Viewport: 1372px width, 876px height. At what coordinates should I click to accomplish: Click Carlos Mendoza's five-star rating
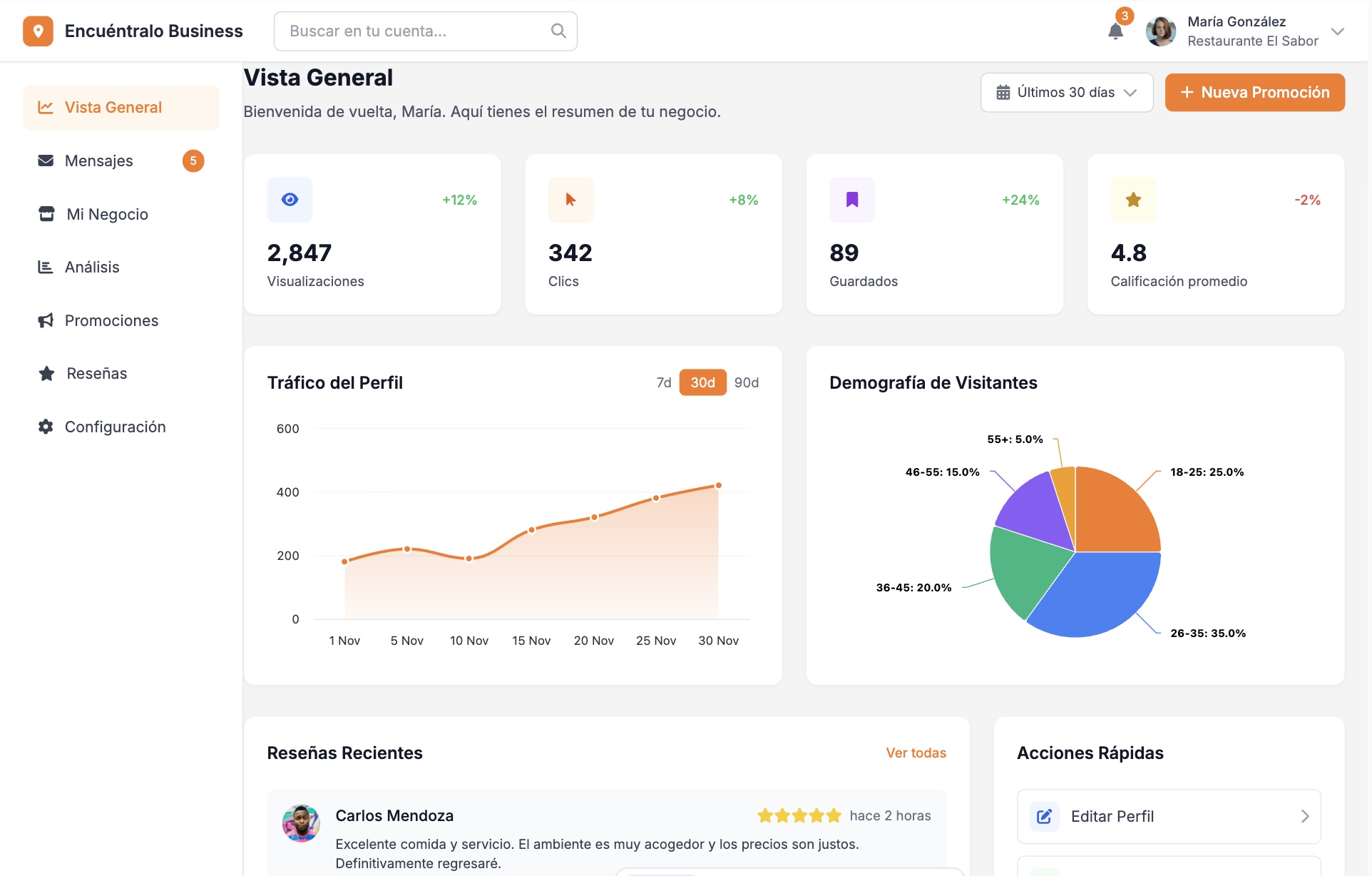[x=799, y=815]
